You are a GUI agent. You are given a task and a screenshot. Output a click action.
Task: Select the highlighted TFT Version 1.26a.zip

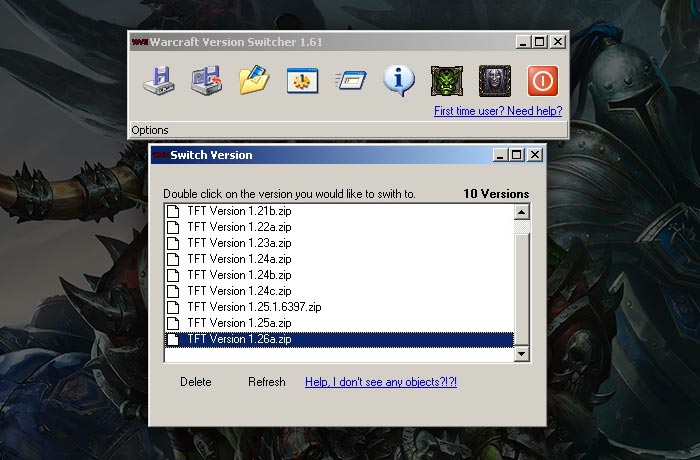tap(239, 339)
